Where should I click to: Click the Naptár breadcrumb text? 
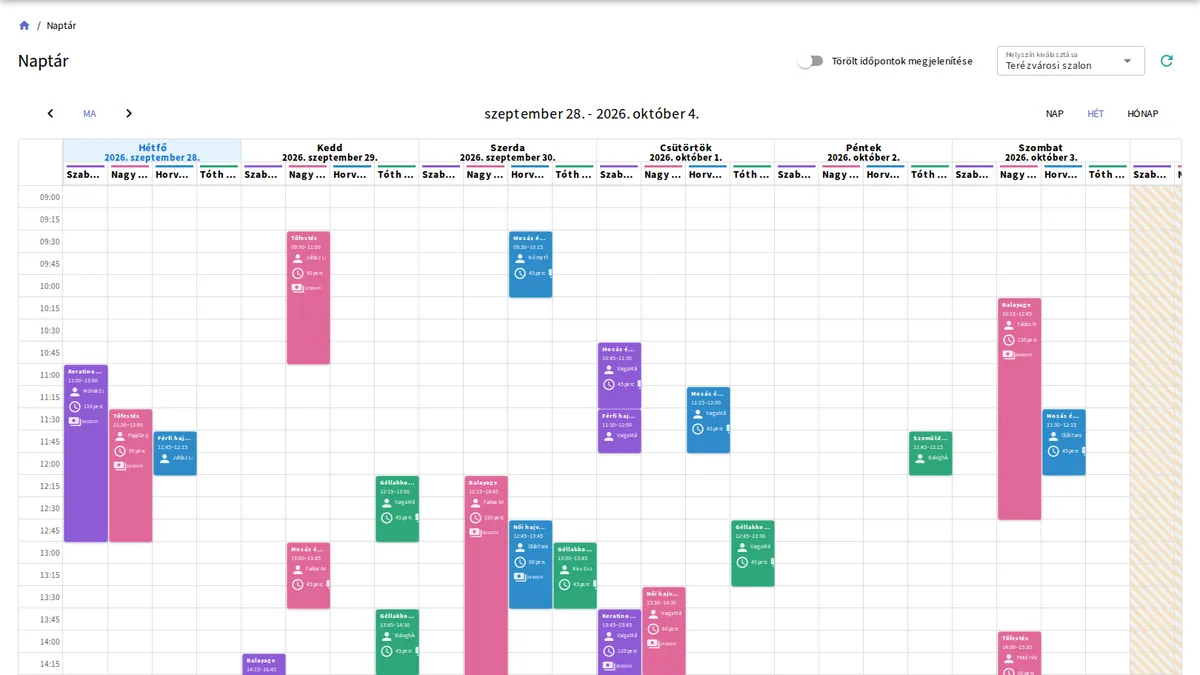(61, 25)
